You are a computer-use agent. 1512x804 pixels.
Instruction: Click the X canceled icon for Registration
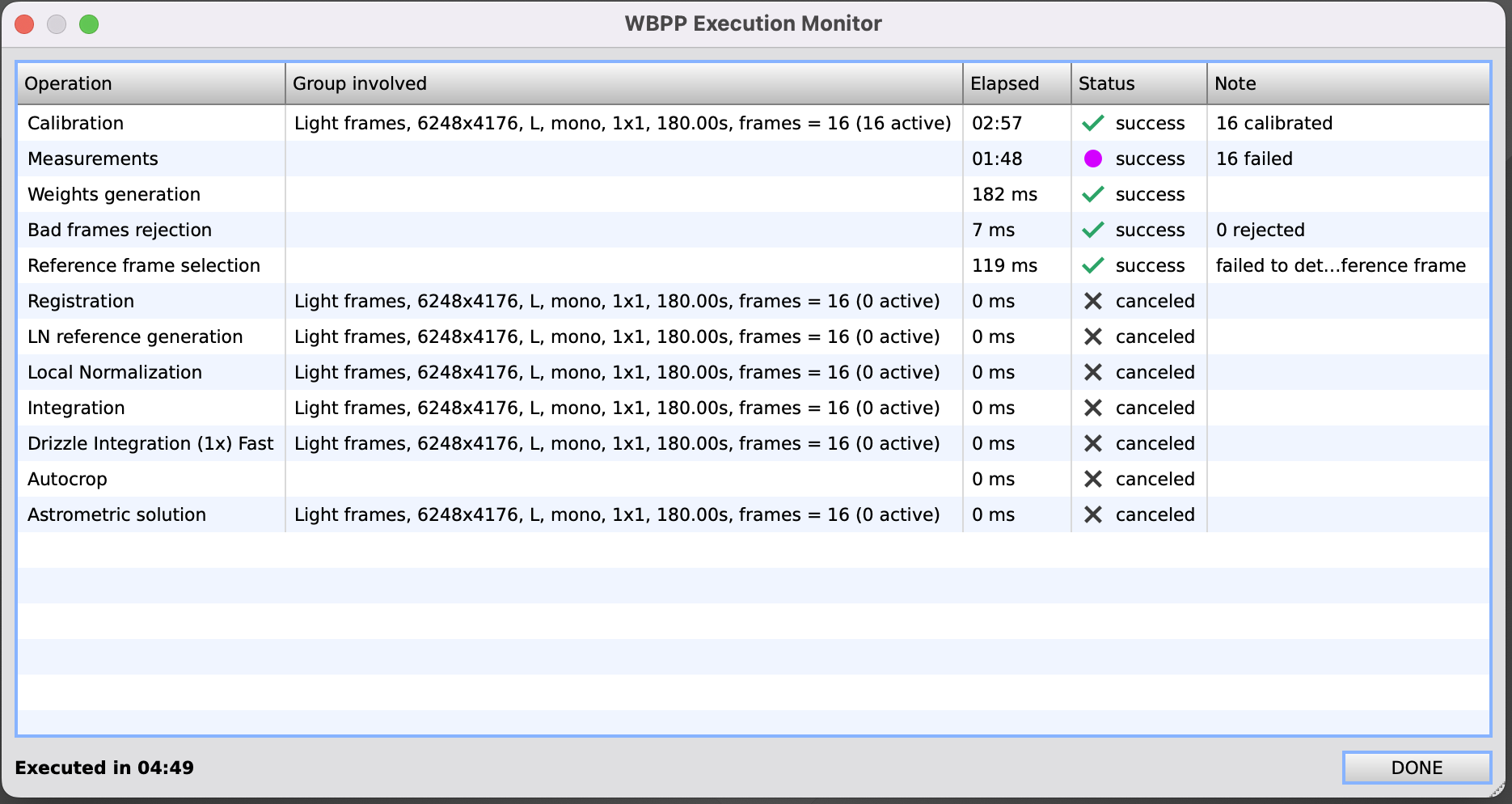pyautogui.click(x=1092, y=301)
